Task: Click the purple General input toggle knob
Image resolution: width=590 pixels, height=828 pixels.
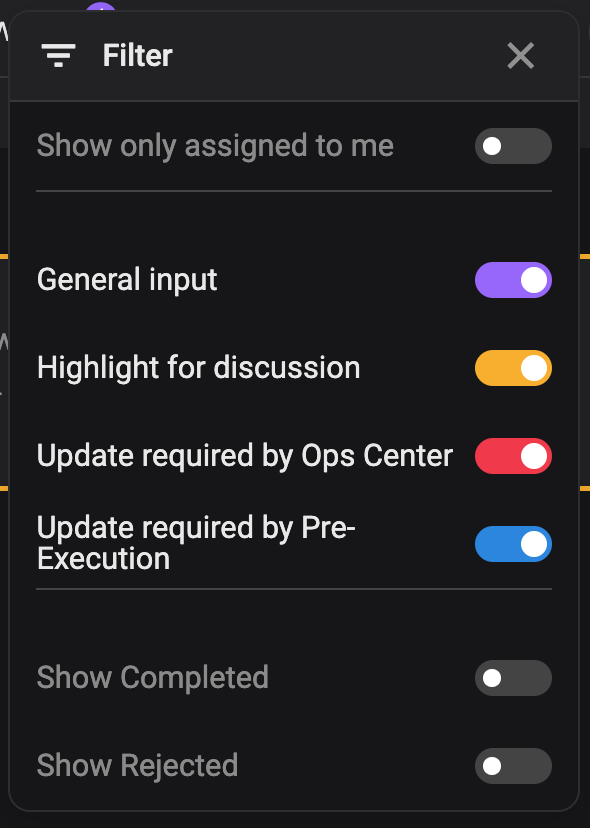Action: (532, 280)
